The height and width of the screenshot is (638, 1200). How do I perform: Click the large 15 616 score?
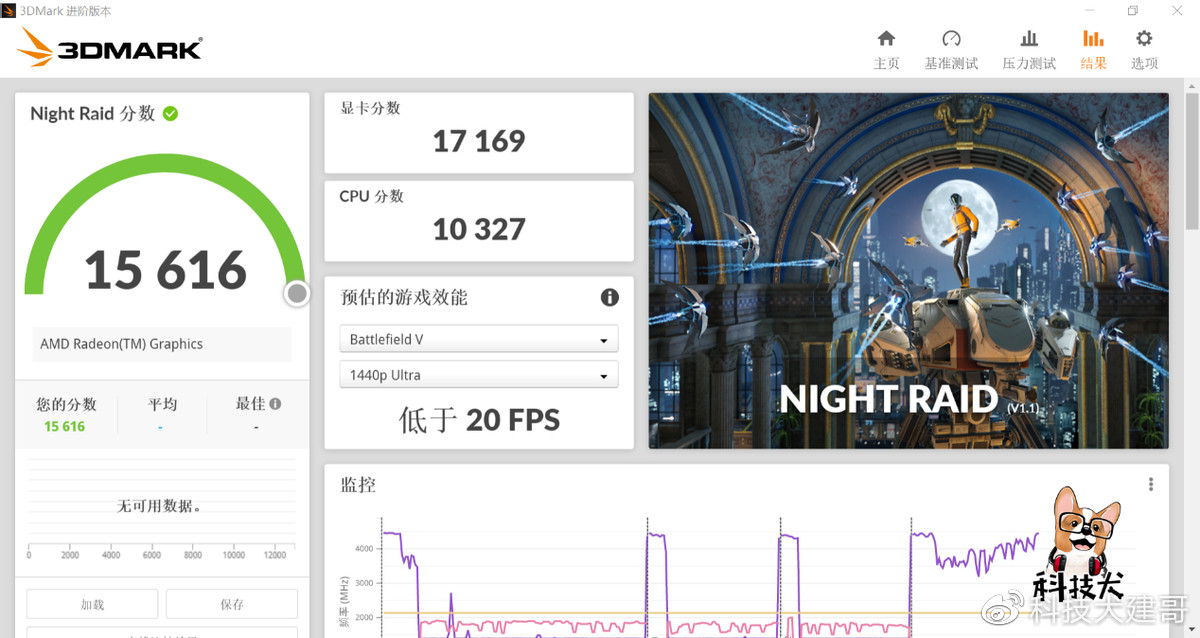tap(165, 270)
